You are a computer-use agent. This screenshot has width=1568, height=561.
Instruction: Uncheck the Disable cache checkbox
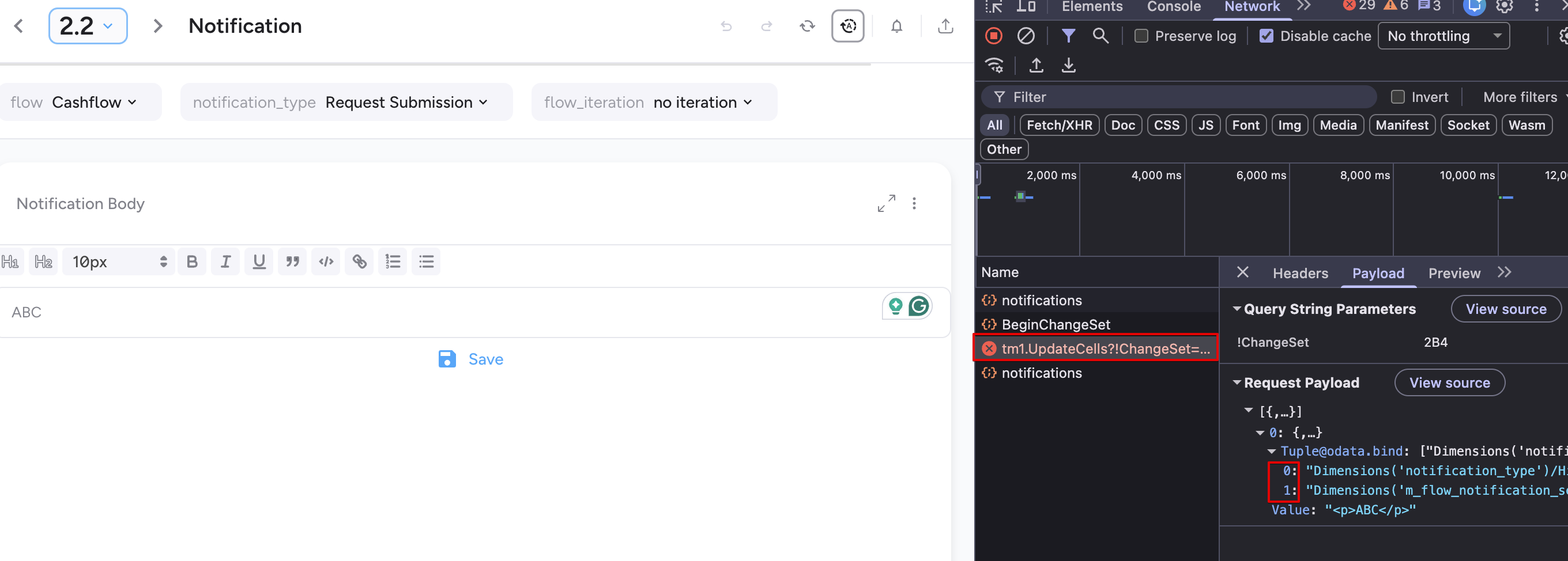(x=1266, y=36)
